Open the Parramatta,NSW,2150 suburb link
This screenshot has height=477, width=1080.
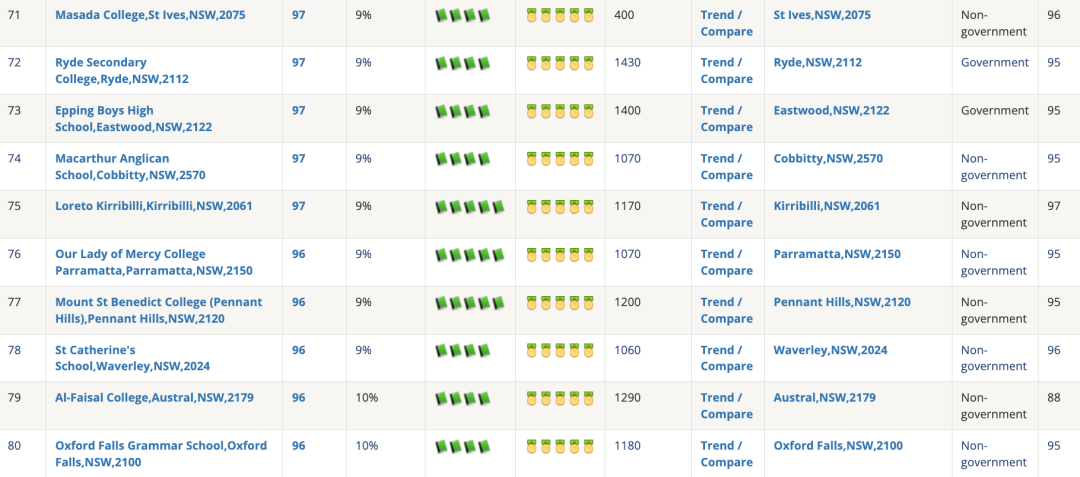837,254
